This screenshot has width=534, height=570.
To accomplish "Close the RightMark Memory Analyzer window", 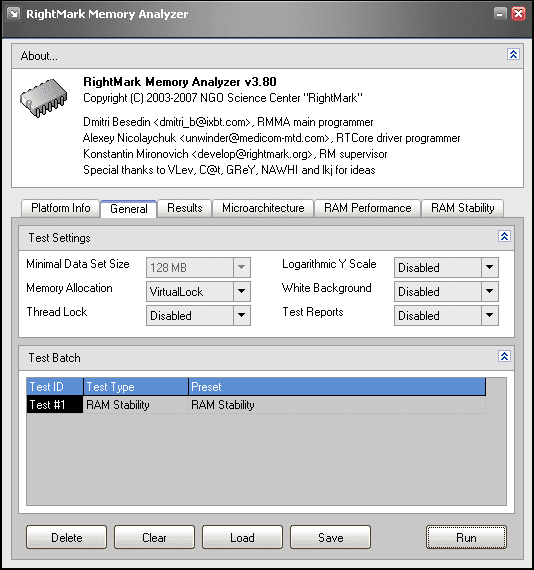I will point(518,14).
